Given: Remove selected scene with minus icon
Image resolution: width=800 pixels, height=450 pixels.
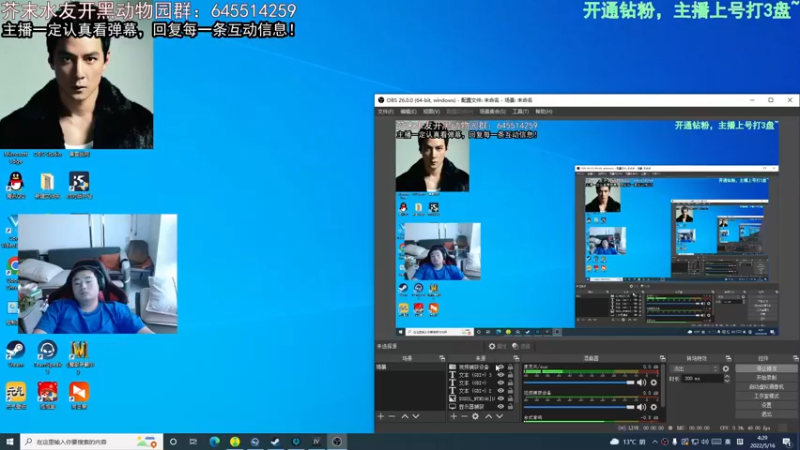Looking at the screenshot, I should (x=392, y=416).
